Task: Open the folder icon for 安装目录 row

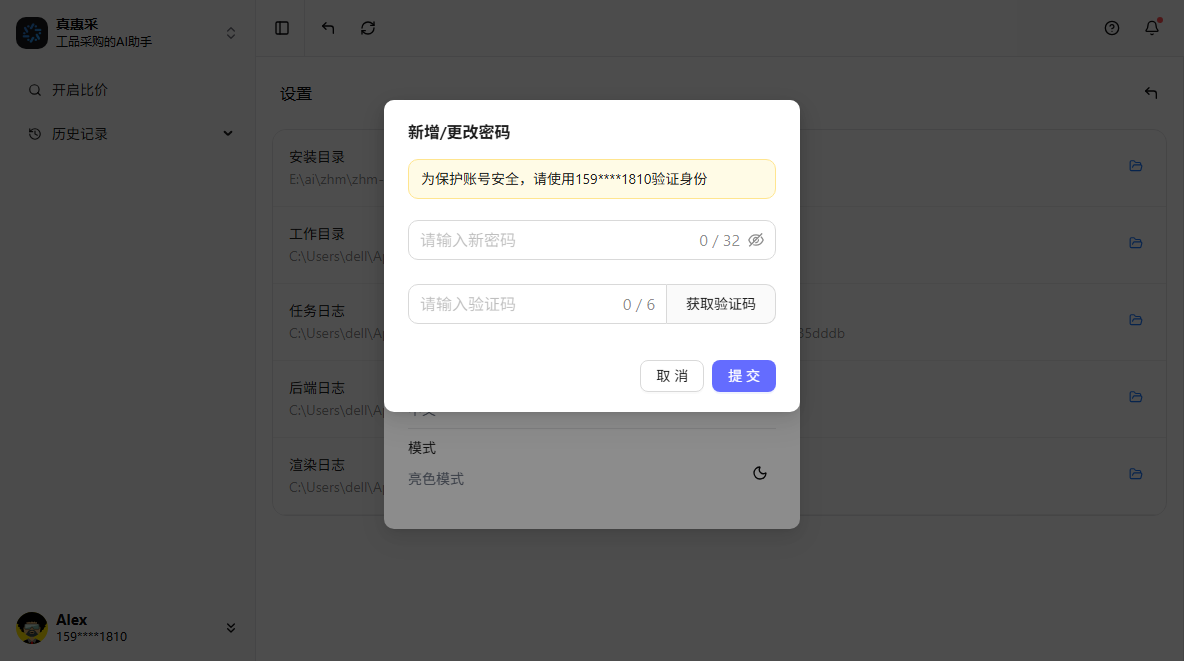Action: tap(1136, 166)
